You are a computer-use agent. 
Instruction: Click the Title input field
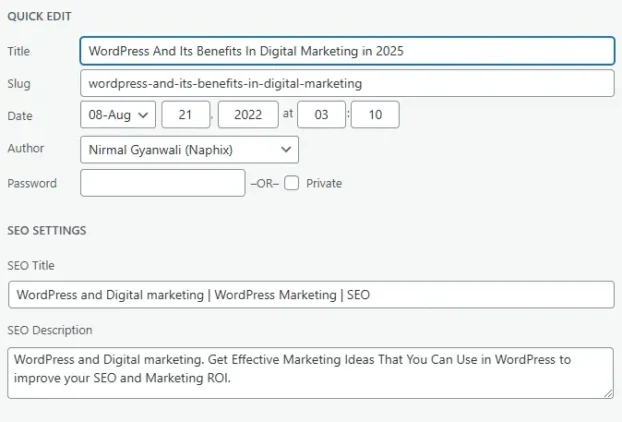point(347,51)
